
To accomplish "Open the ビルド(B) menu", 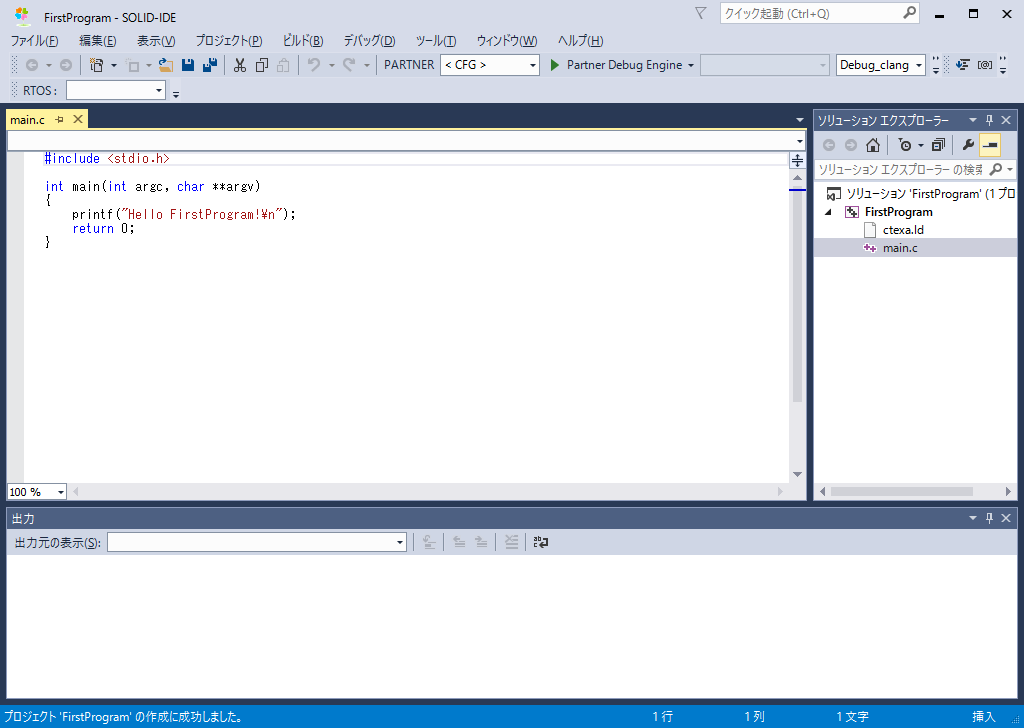I will point(302,41).
